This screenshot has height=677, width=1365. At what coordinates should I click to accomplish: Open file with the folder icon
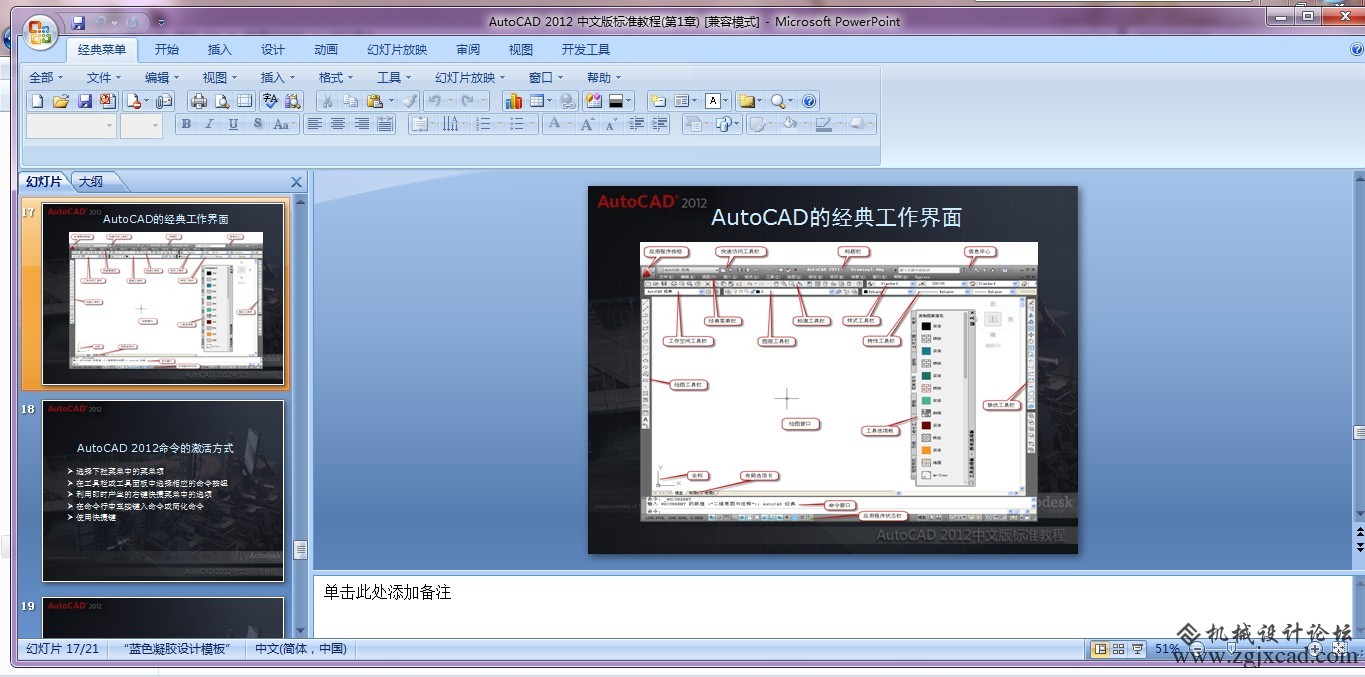pos(61,101)
